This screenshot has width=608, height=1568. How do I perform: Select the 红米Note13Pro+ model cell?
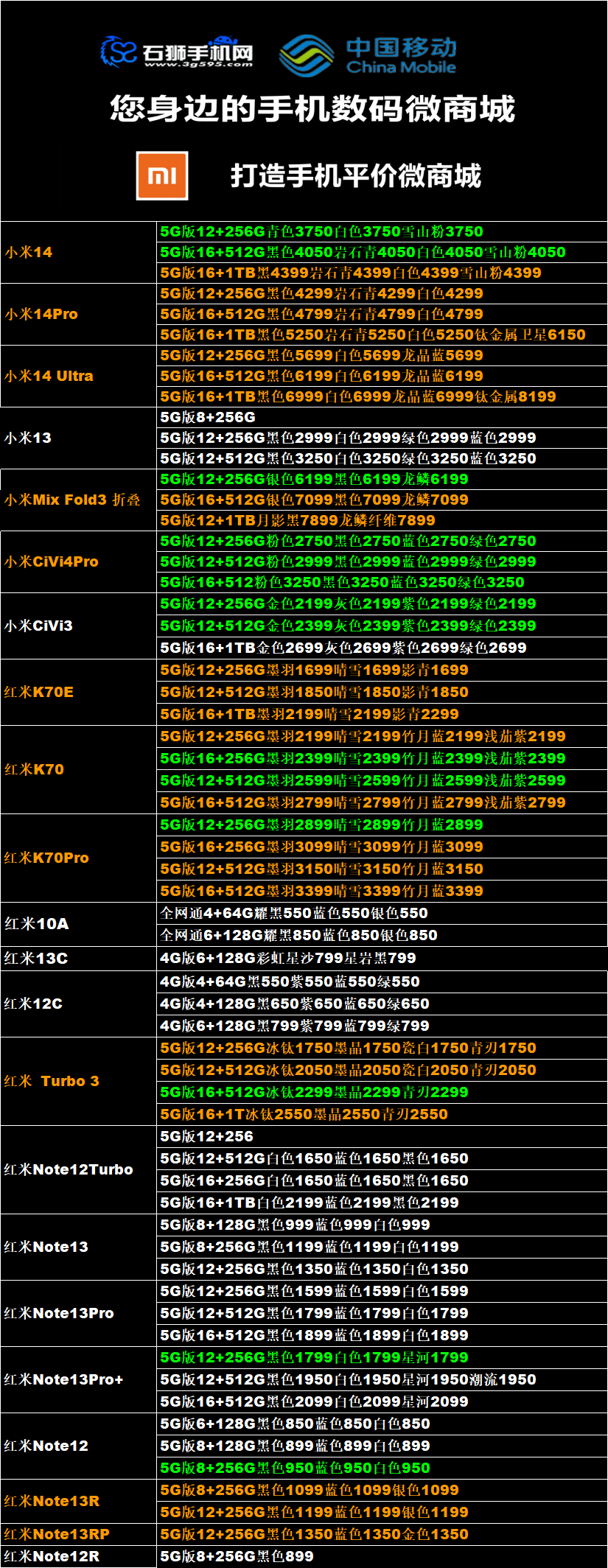pyautogui.click(x=63, y=1379)
